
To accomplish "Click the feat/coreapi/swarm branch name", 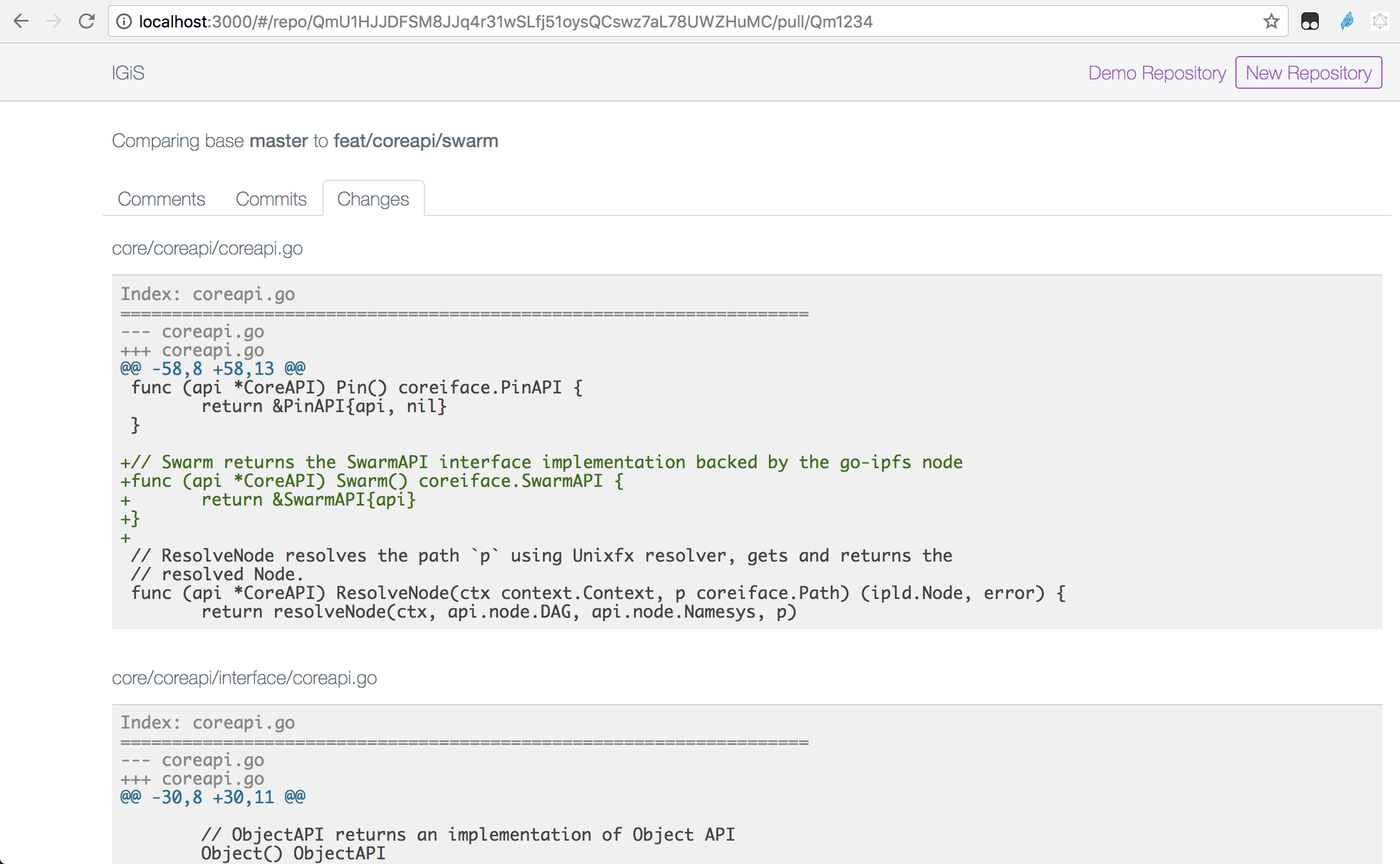I will 416,141.
